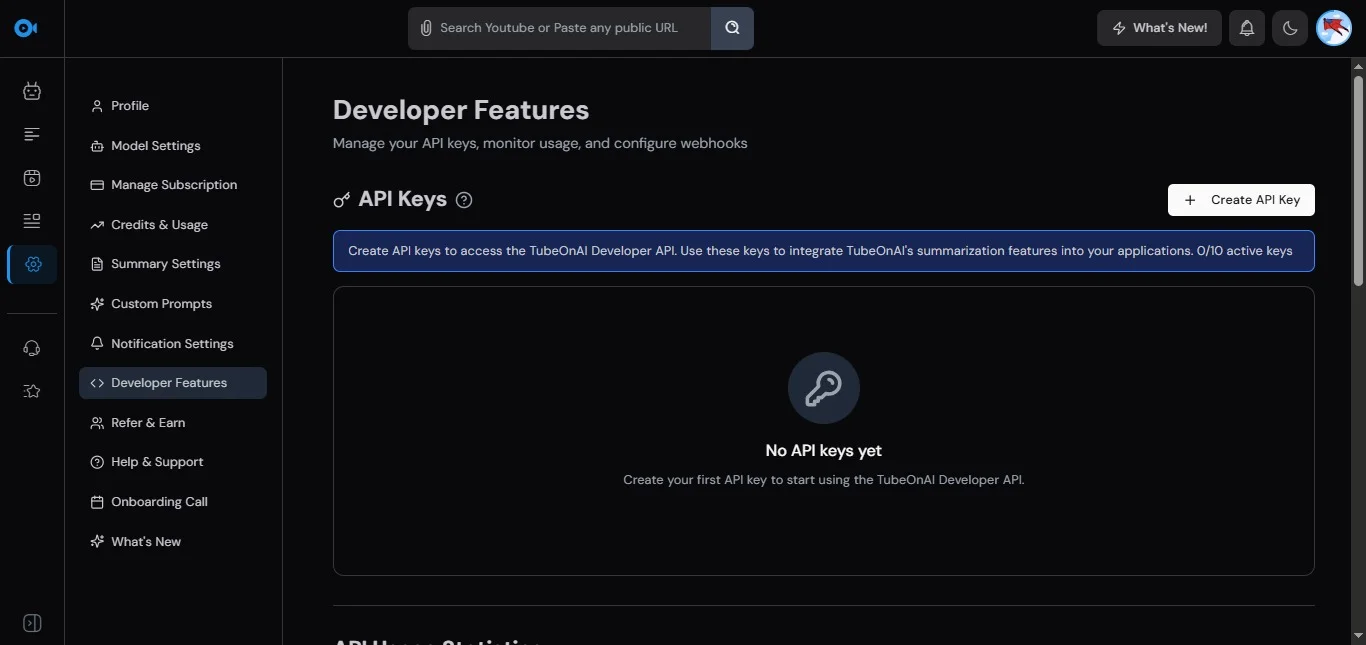1366x645 pixels.
Task: Click the settings gear sidebar icon
Action: pos(32,264)
